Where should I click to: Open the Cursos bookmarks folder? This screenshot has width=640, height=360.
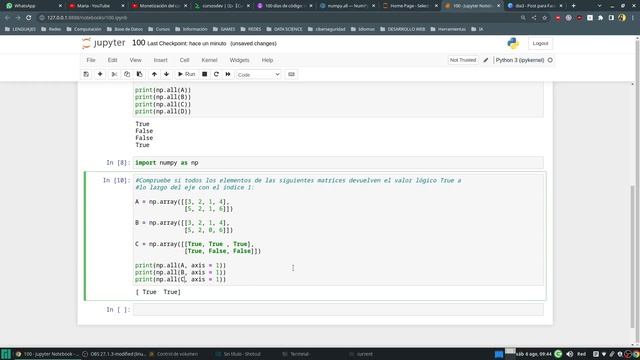click(159, 29)
